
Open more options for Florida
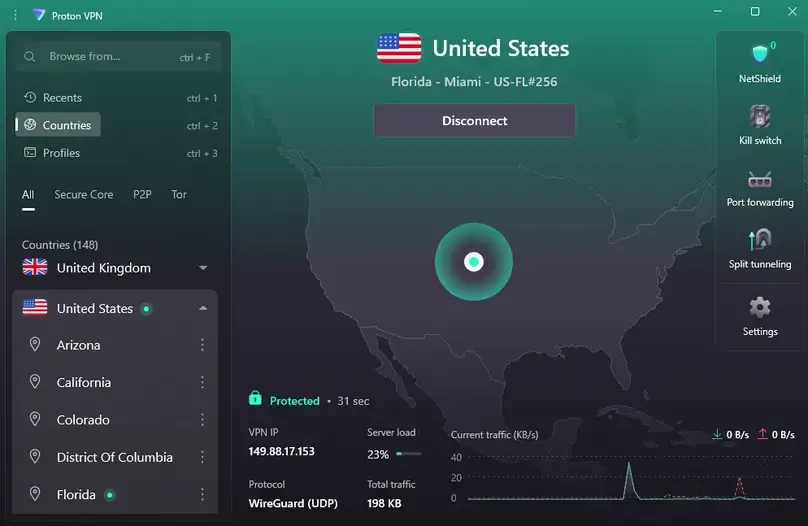pyautogui.click(x=202, y=495)
